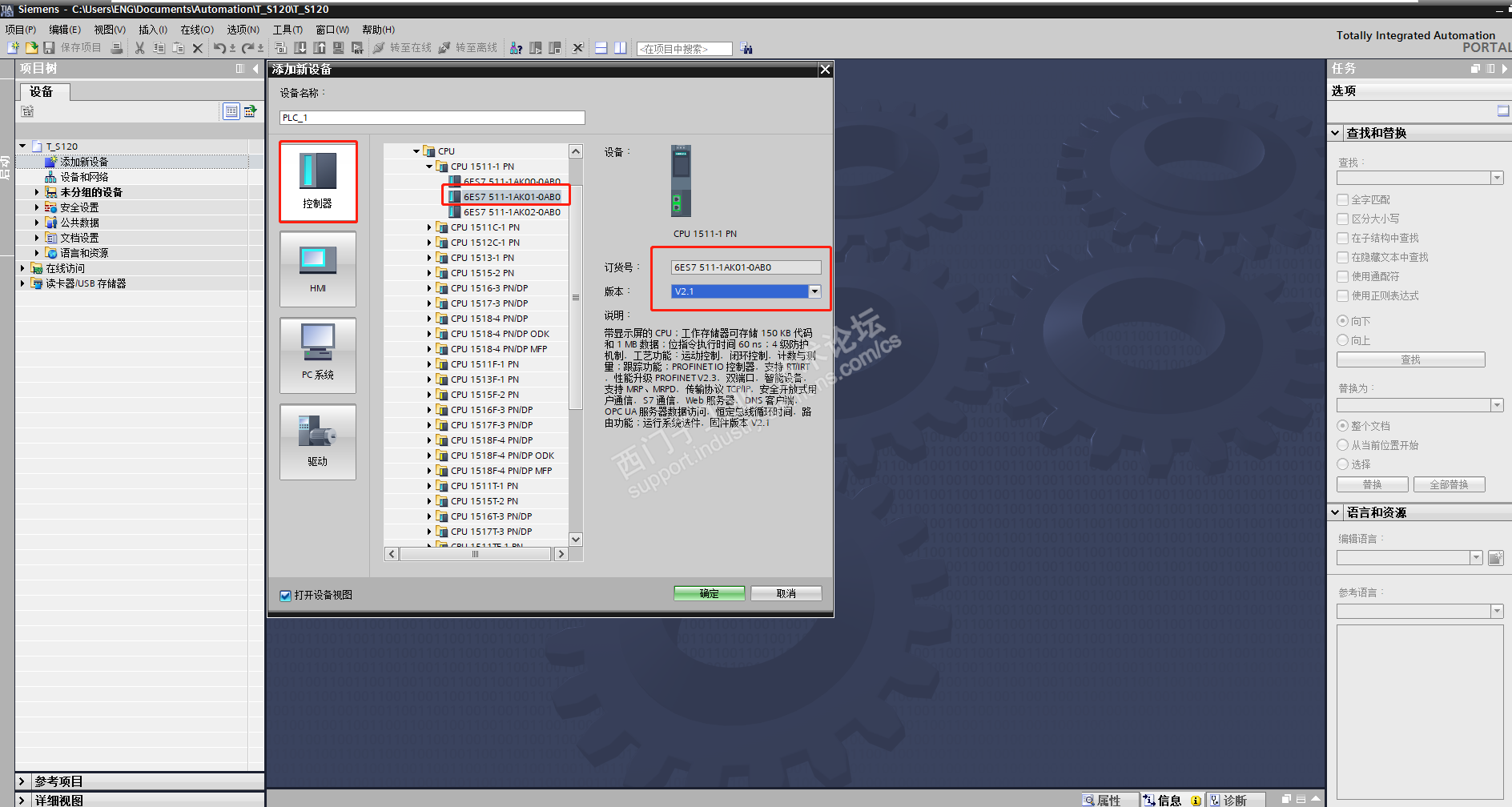The image size is (1512, 807).
Task: Copy using the toolbar copy icon
Action: [x=159, y=48]
